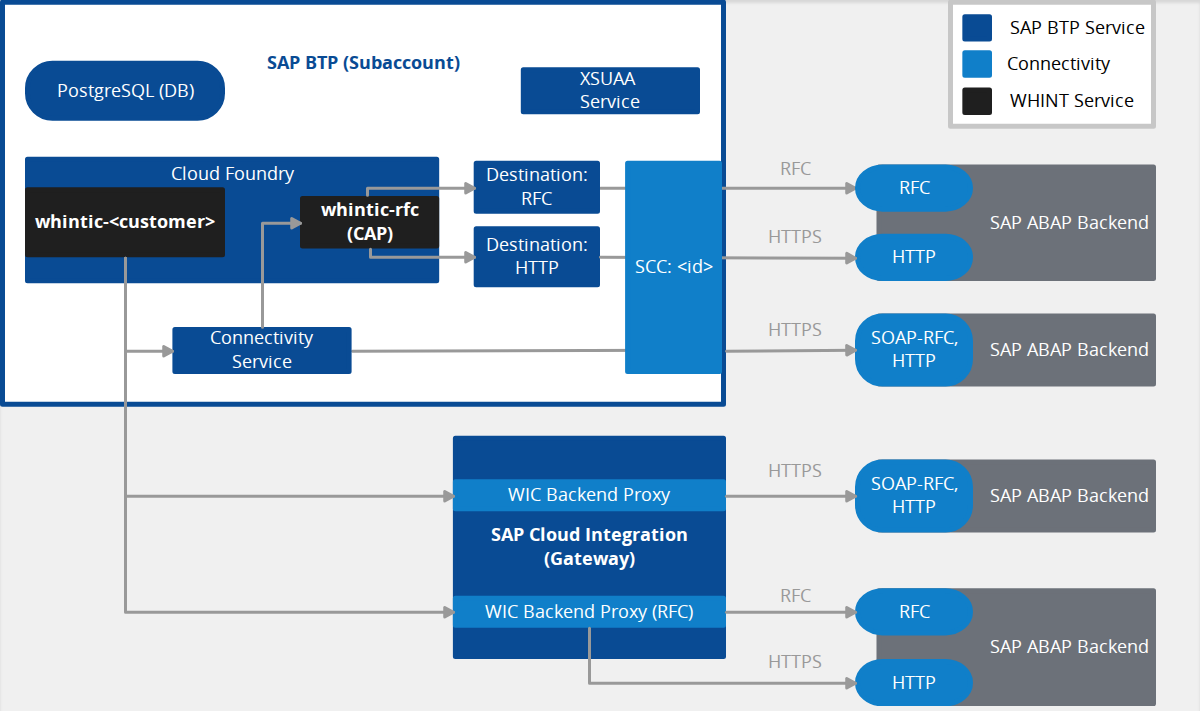Click the SAP BTP Service legend label

point(1077,28)
